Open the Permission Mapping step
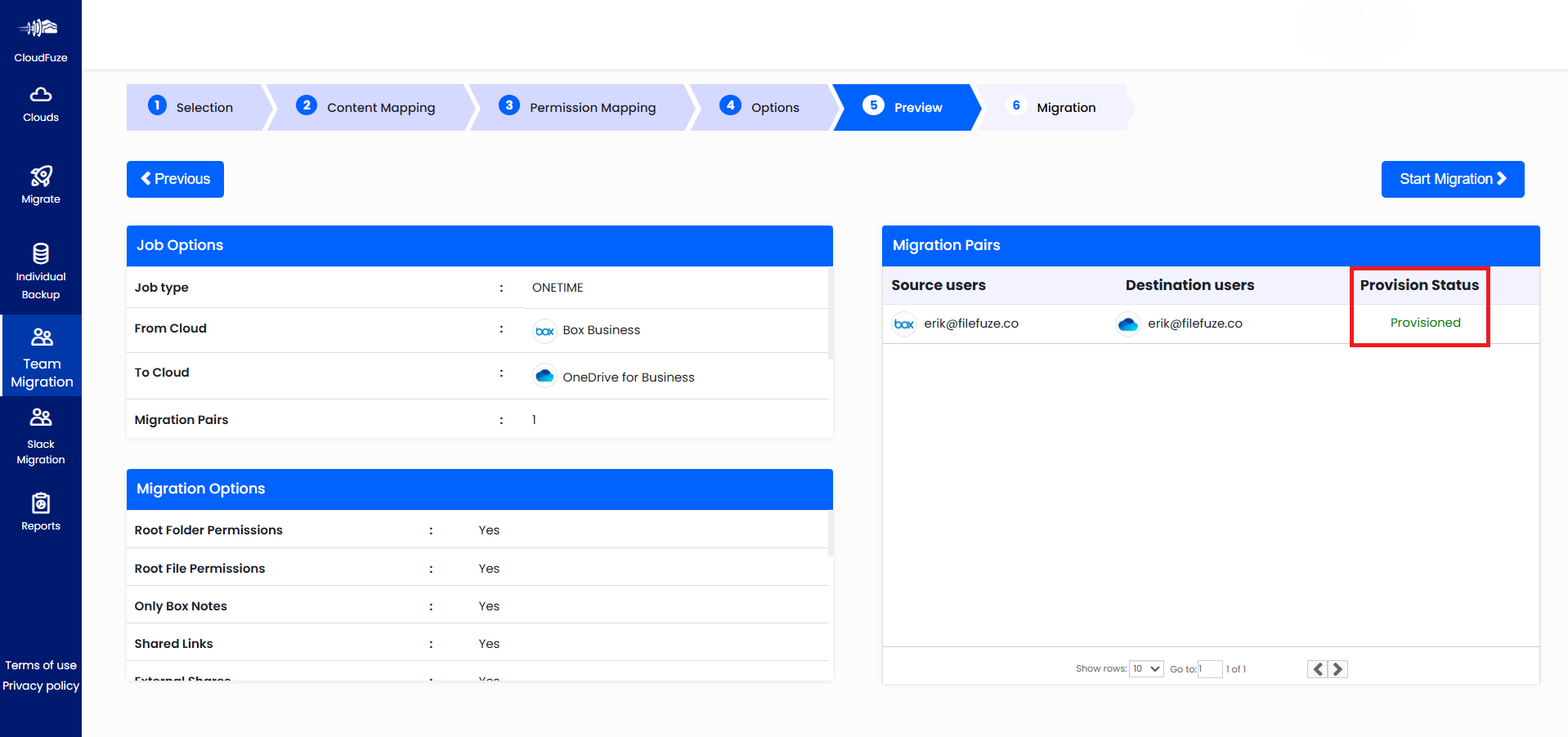This screenshot has height=737, width=1568. click(592, 107)
